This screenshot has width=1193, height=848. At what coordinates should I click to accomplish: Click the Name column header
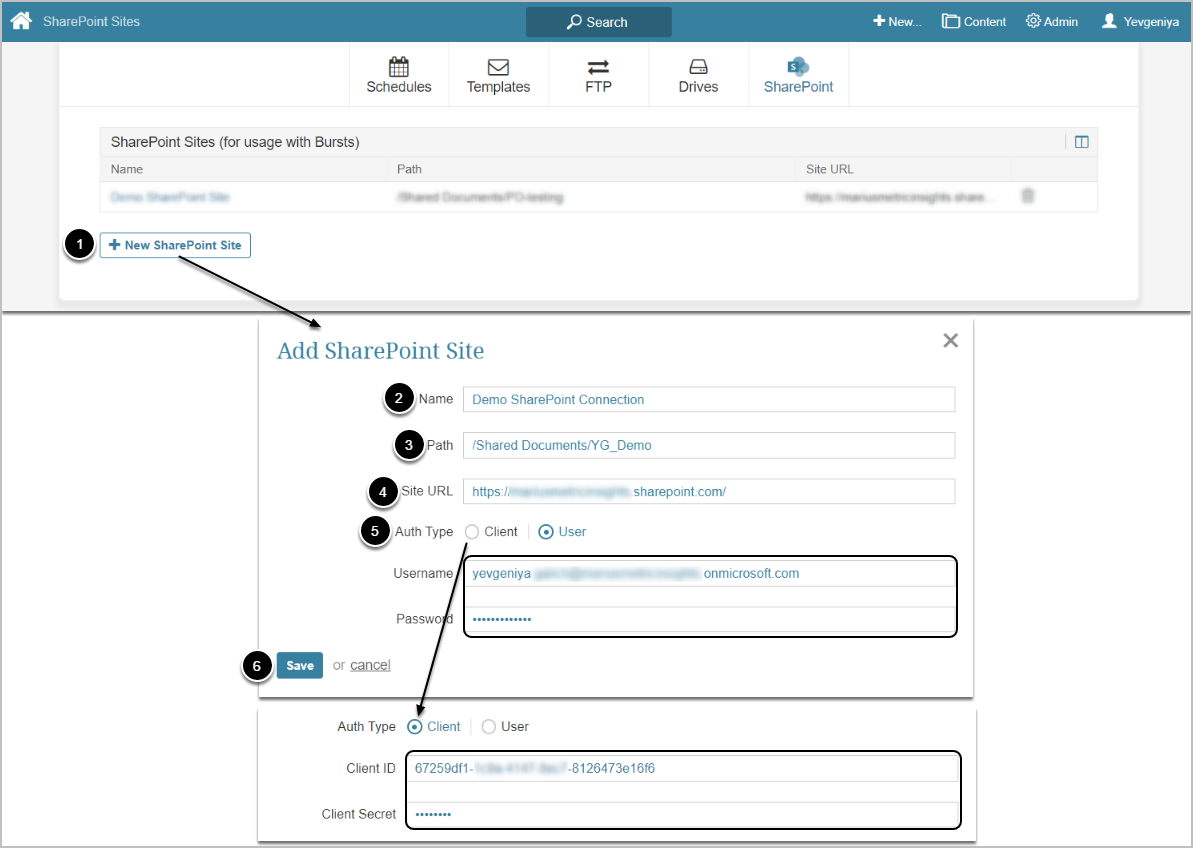127,169
